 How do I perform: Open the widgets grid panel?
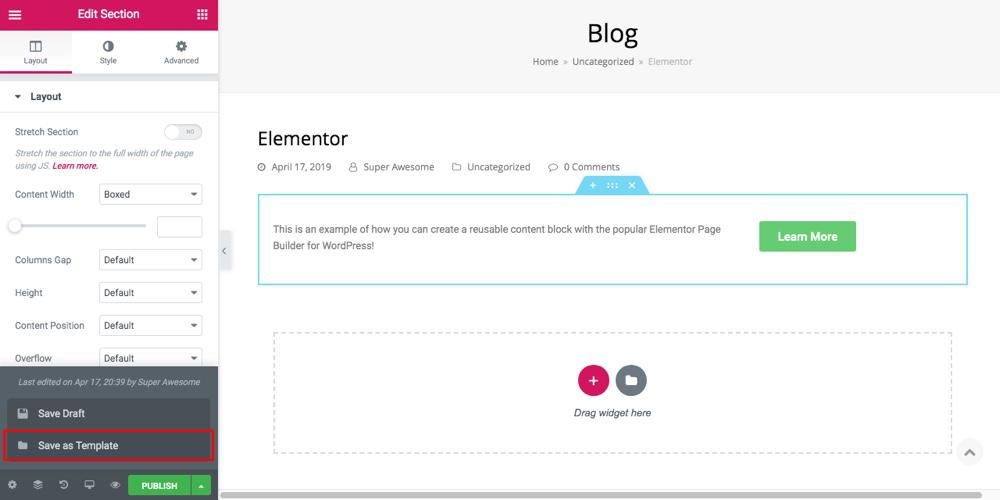pos(202,15)
